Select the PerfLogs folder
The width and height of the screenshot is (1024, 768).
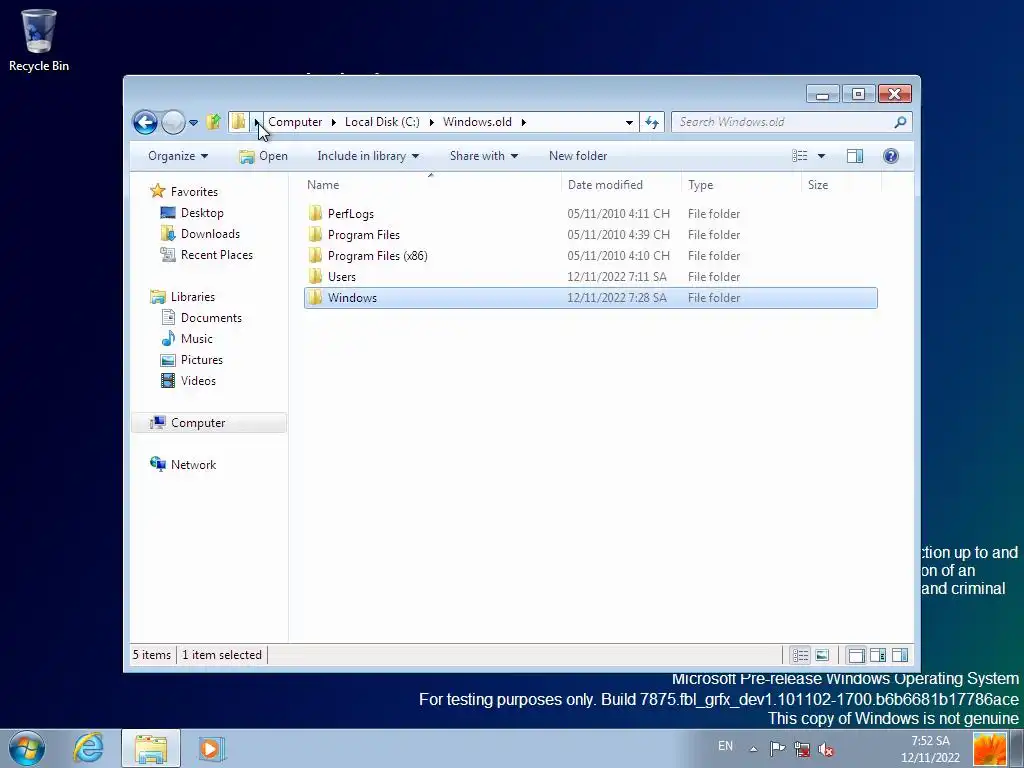pos(590,214)
